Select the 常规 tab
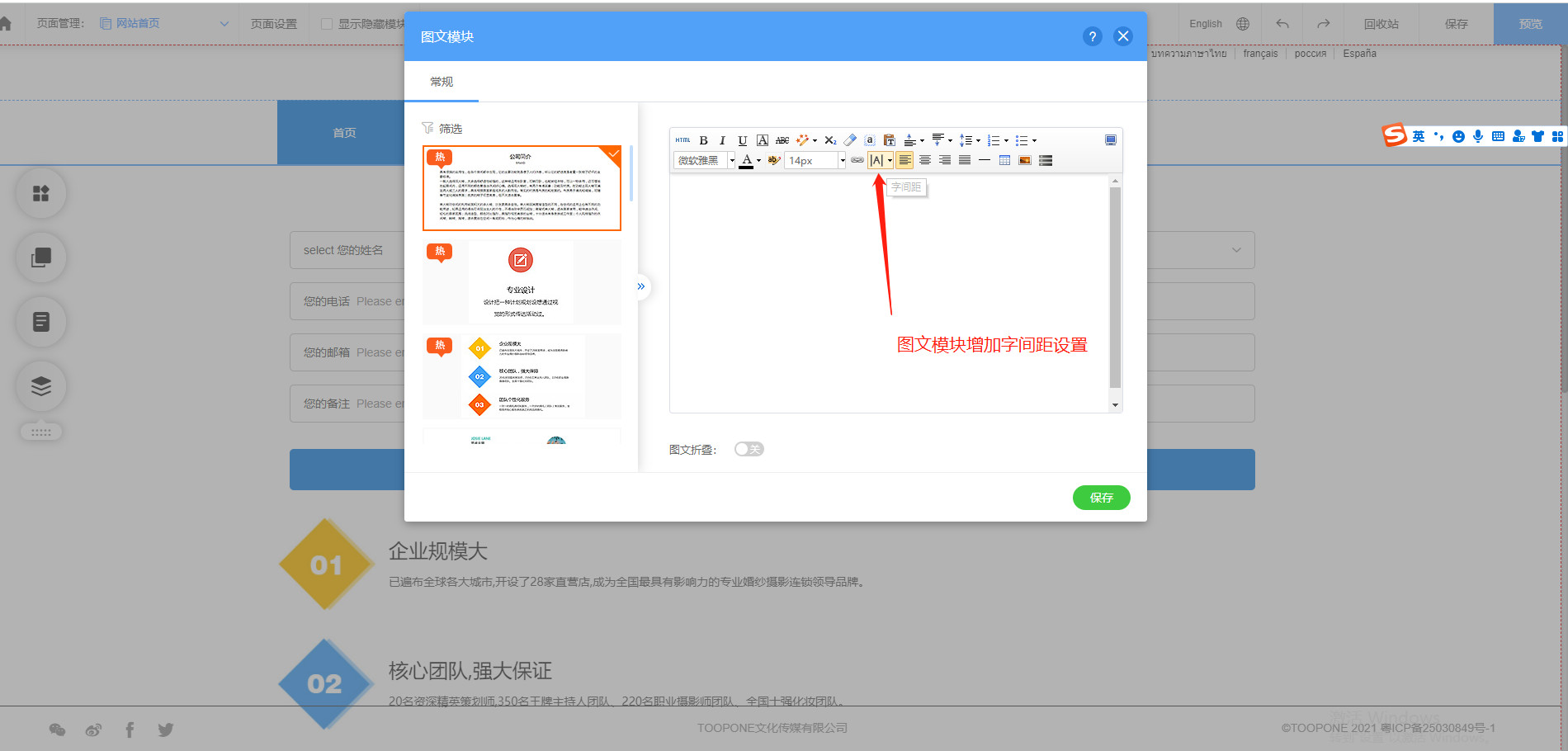Image resolution: width=1568 pixels, height=751 pixels. click(442, 82)
